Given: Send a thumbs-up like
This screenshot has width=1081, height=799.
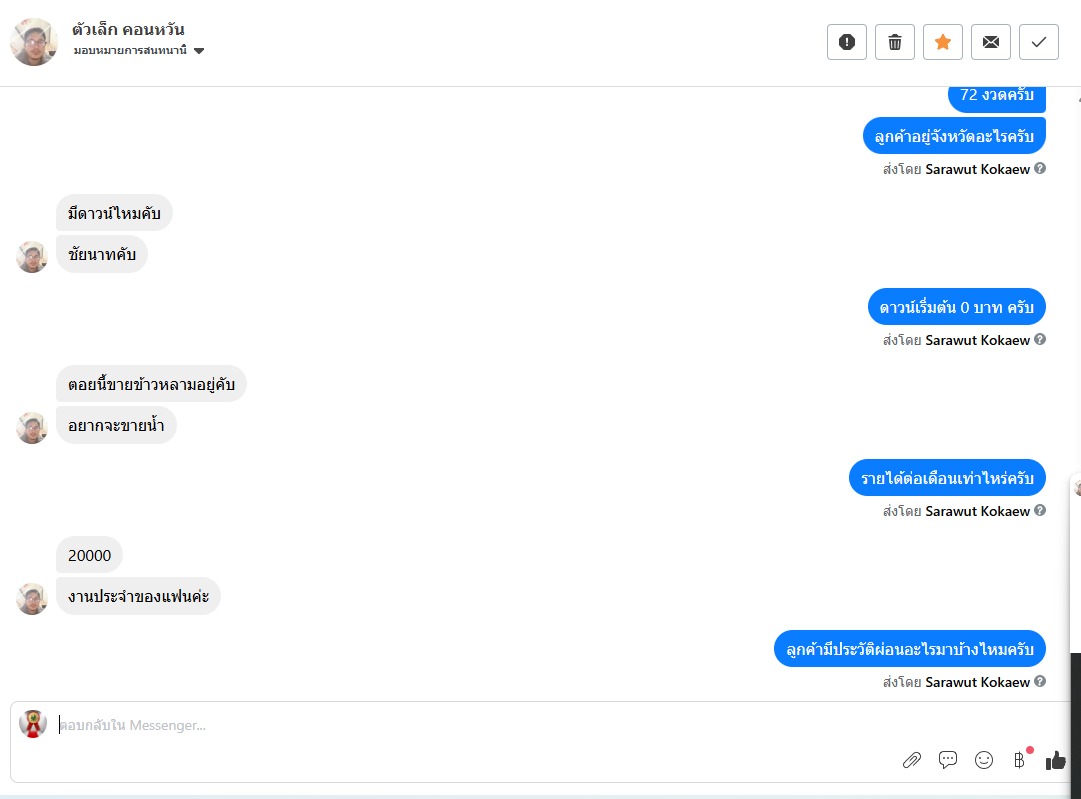Looking at the screenshot, I should pyautogui.click(x=1055, y=760).
